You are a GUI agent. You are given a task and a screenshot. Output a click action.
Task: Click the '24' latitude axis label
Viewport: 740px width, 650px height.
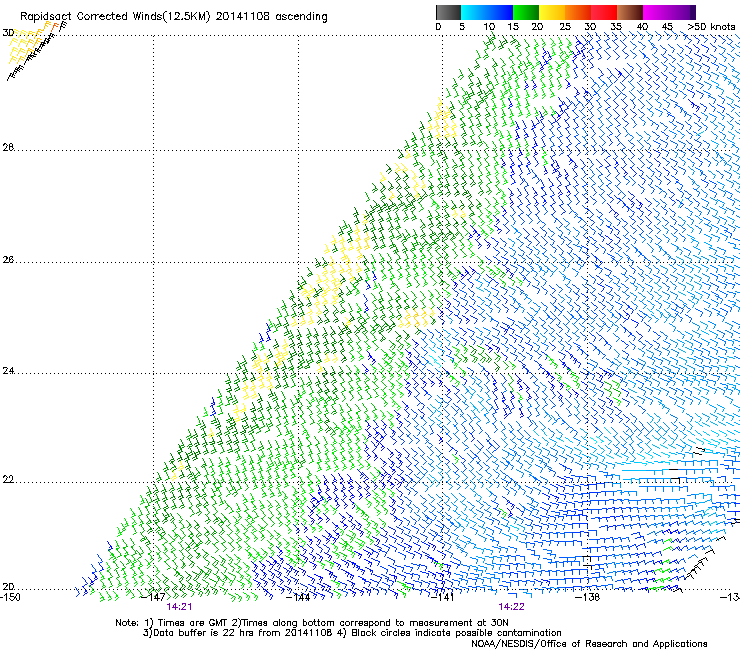pyautogui.click(x=8, y=371)
